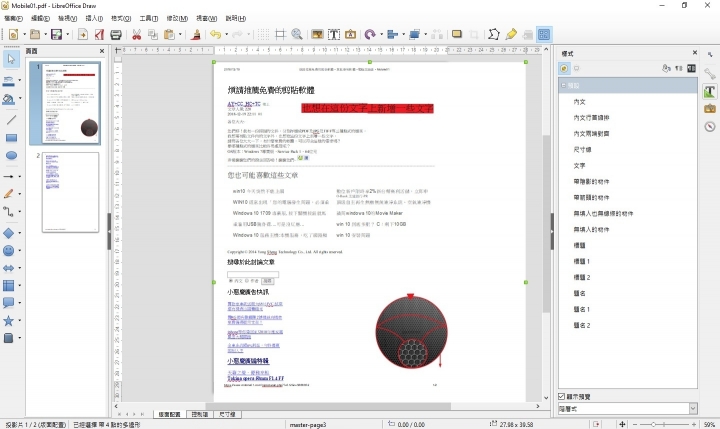Image resolution: width=720 pixels, height=429 pixels.
Task: Click the Cut scissors icon
Action: (x=136, y=34)
